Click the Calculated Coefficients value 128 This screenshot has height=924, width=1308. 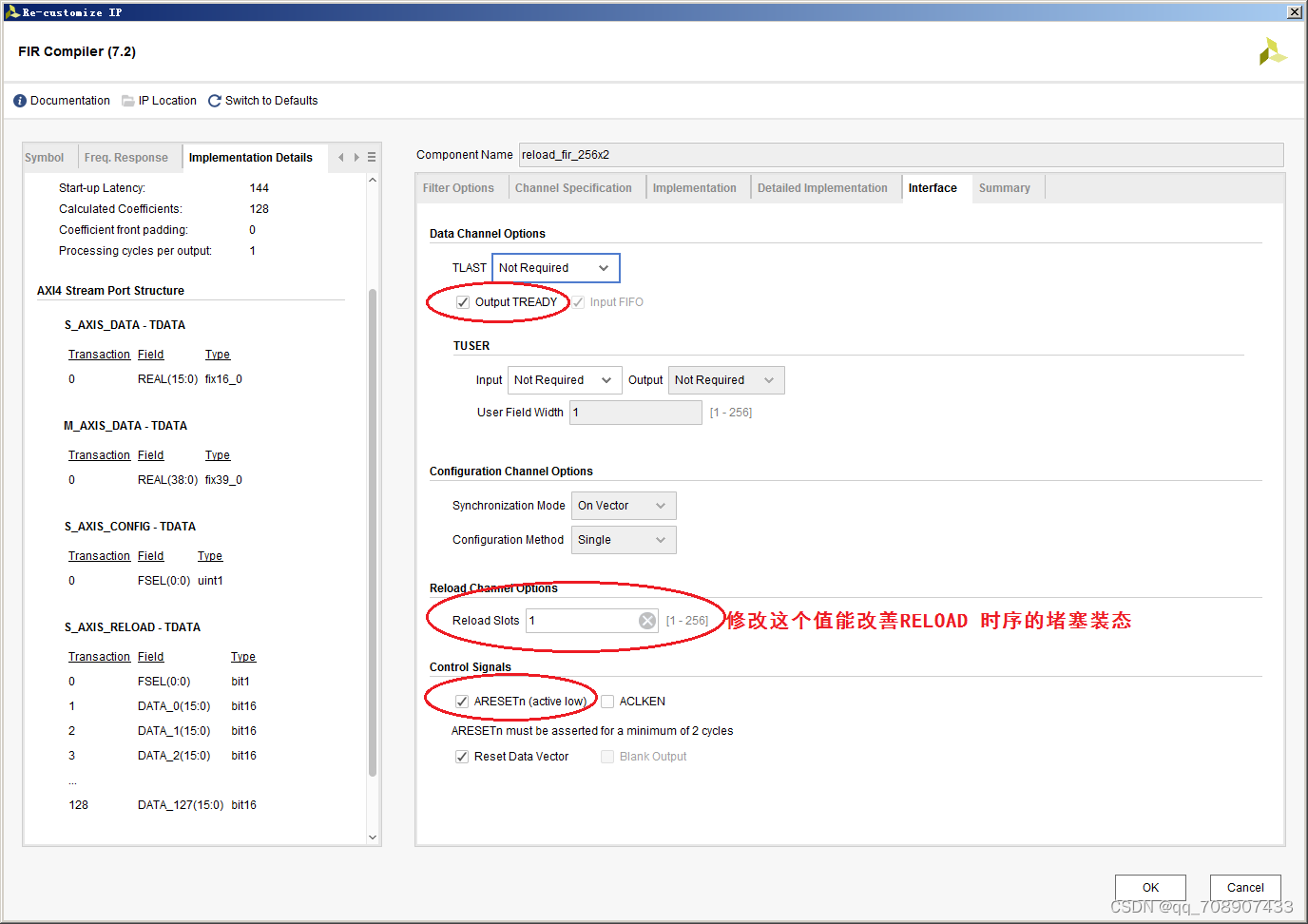(x=260, y=209)
